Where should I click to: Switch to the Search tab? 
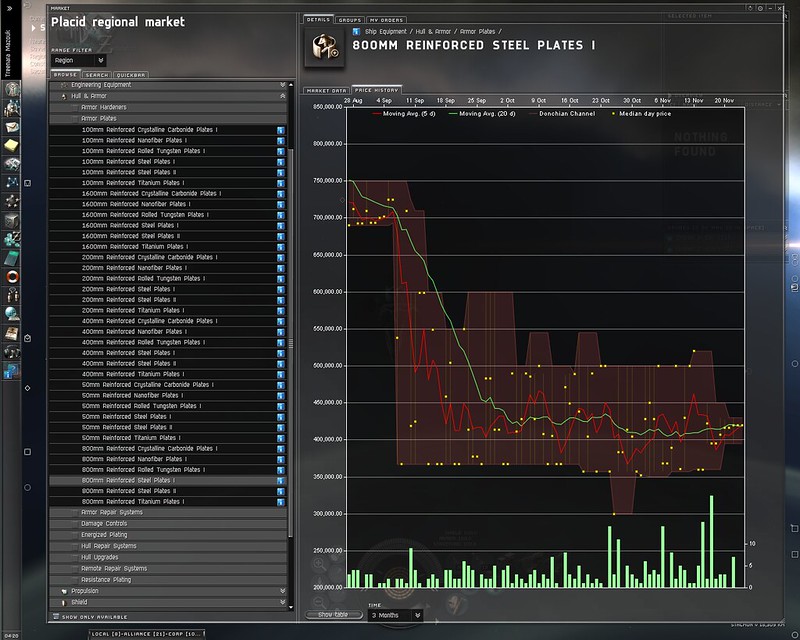coord(97,75)
